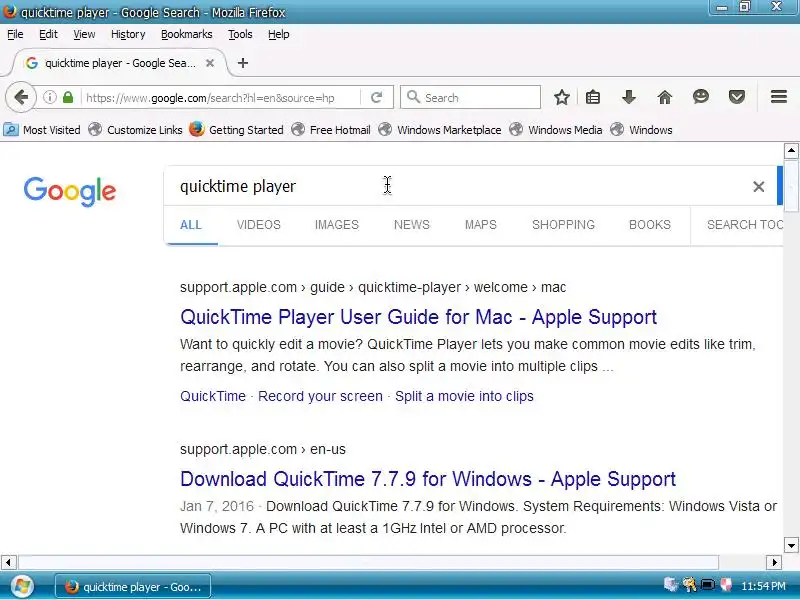Switch to VIDEOS results tab

[x=259, y=225]
